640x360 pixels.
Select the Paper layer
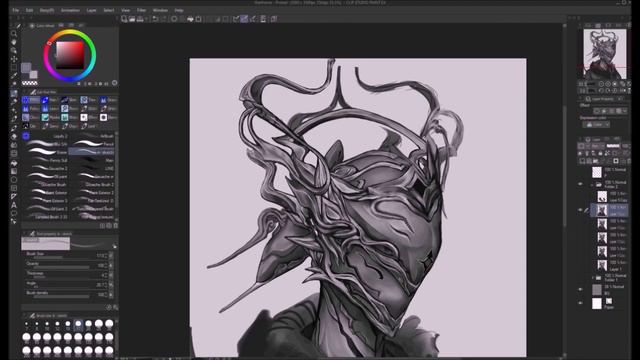(609, 304)
